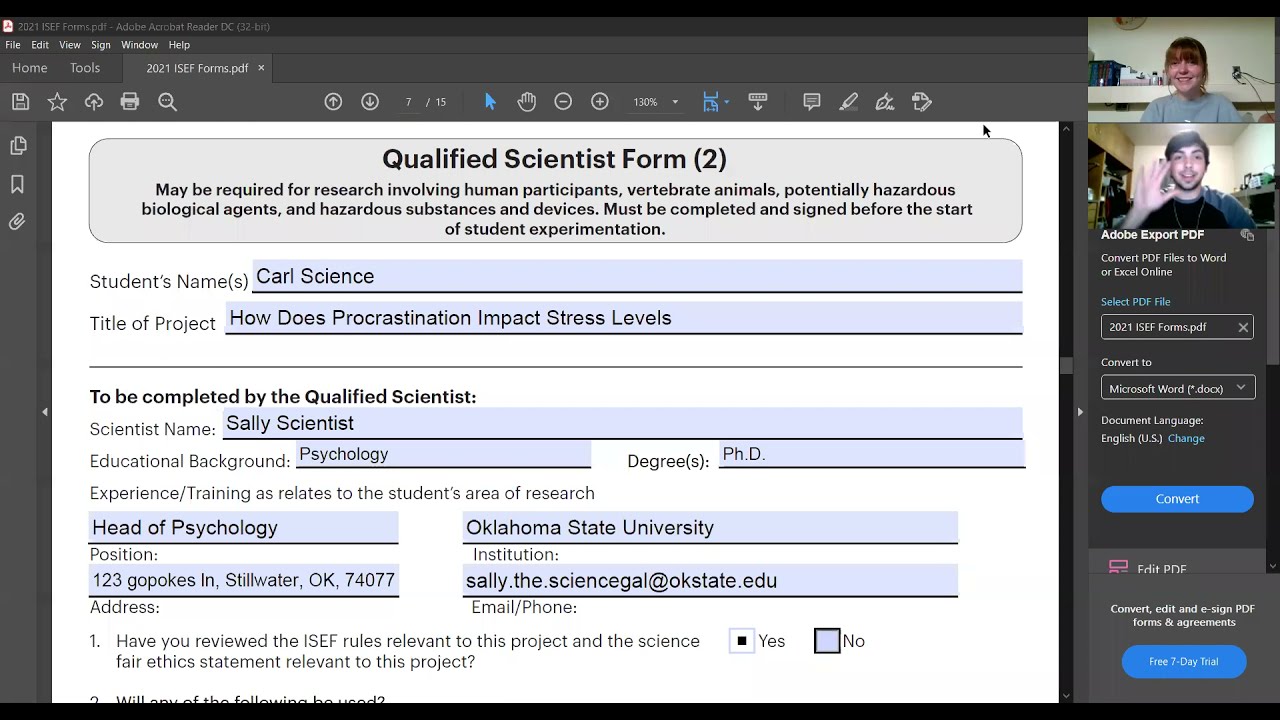Remove selected 2021 ISEF Forms.pdf file
The width and height of the screenshot is (1280, 720).
[1243, 327]
